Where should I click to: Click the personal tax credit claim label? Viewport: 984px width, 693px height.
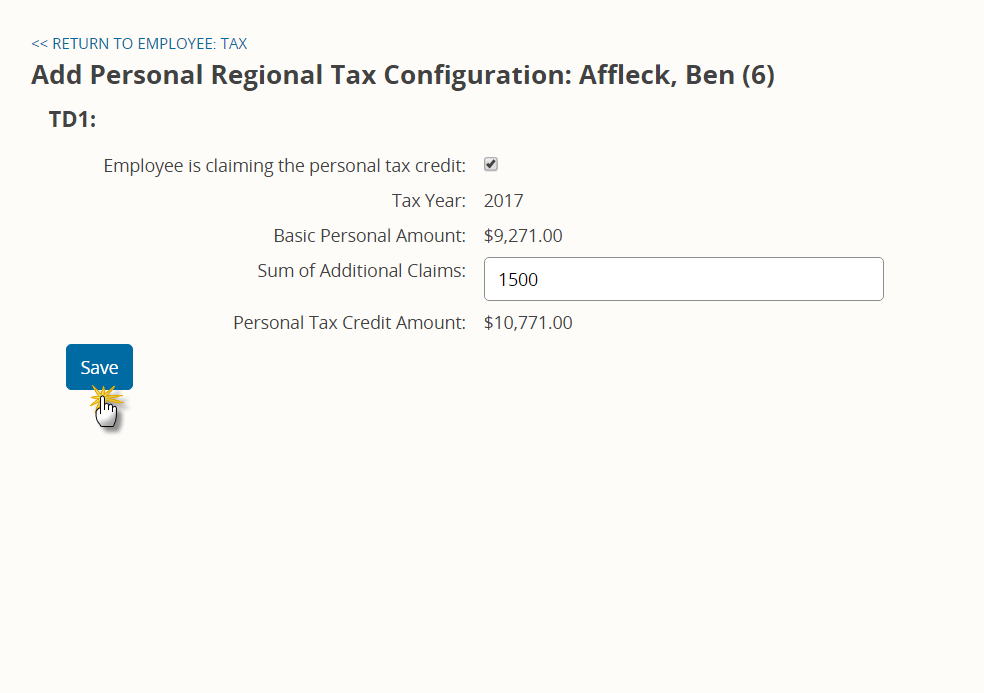[x=284, y=166]
